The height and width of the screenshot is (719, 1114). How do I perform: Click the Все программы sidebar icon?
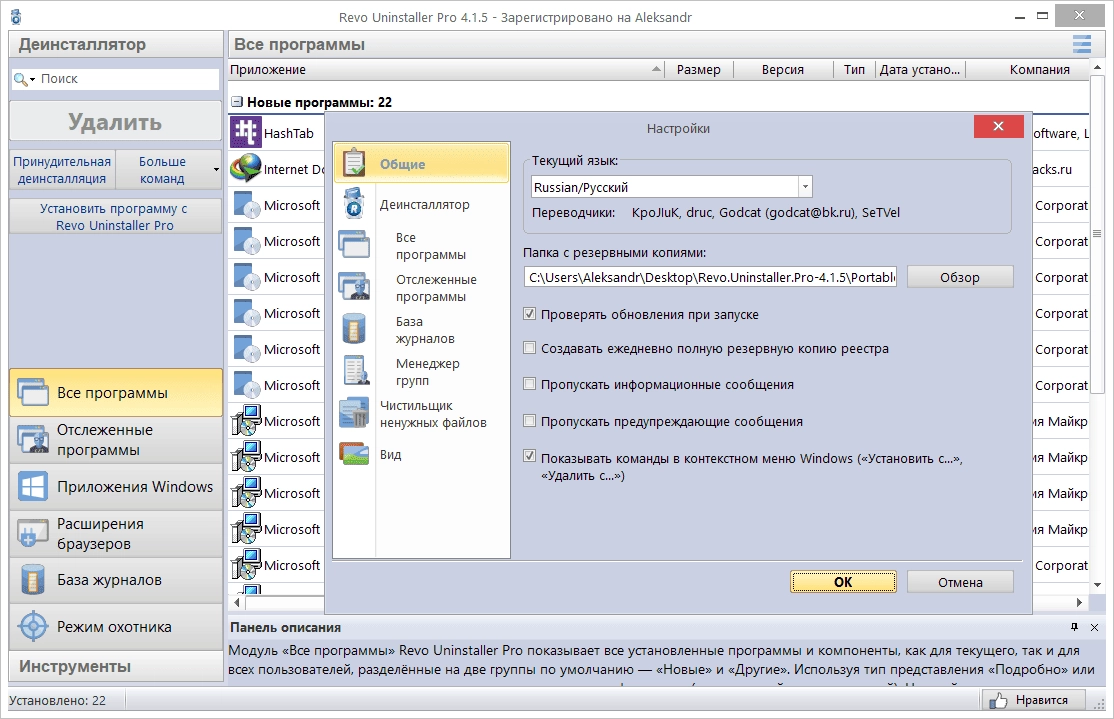(x=33, y=392)
